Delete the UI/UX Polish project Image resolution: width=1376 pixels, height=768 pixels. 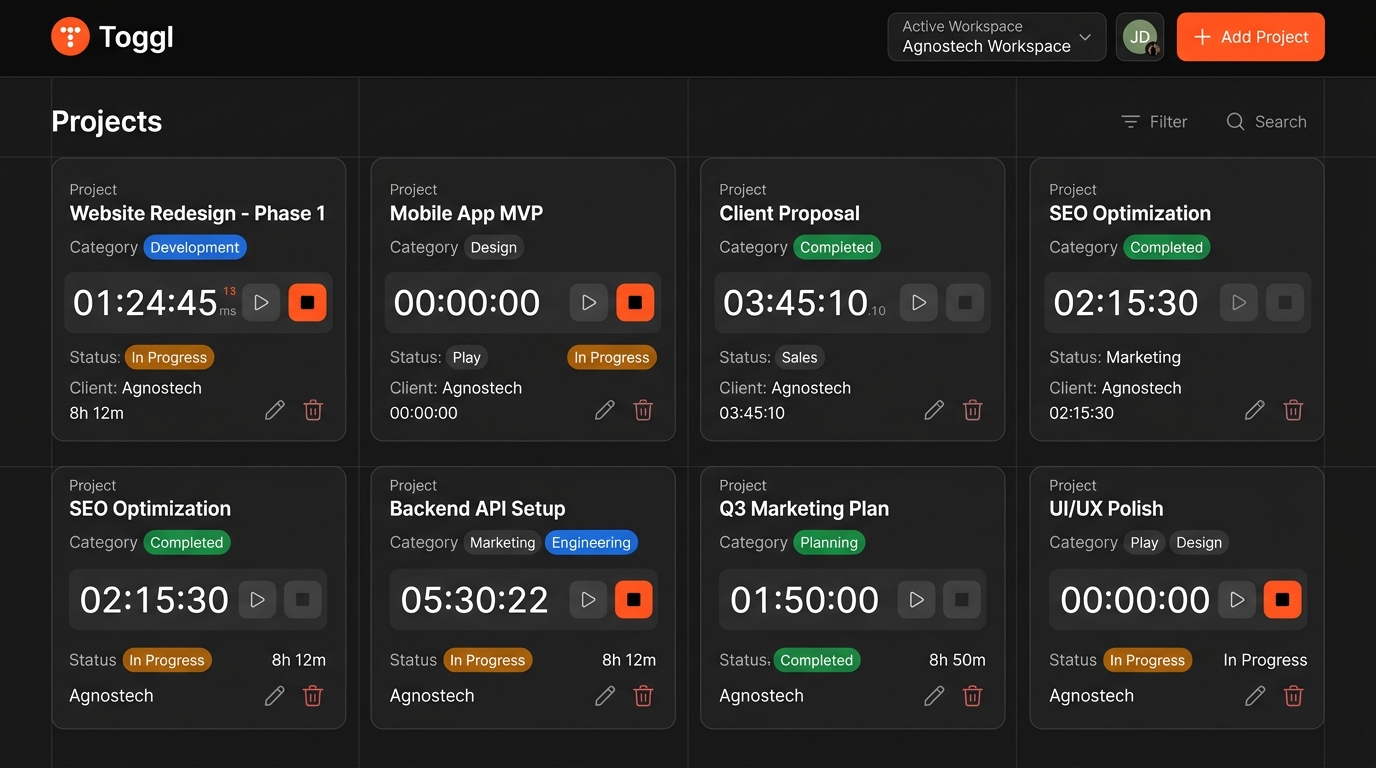pyautogui.click(x=1293, y=696)
